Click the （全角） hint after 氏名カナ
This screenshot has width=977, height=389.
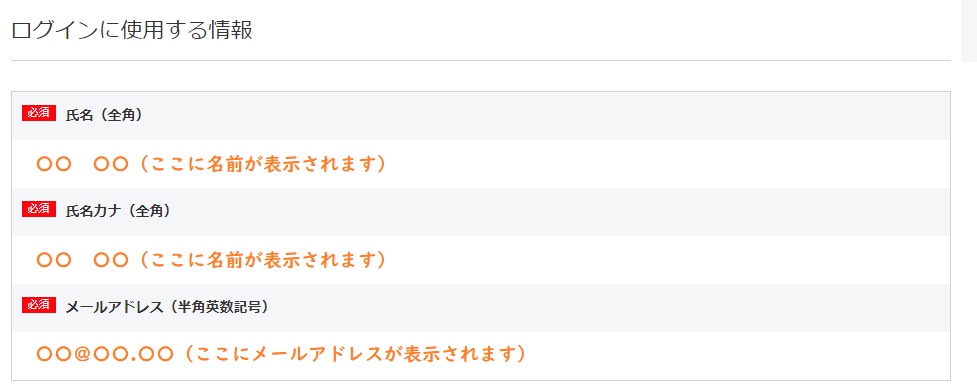[x=146, y=211]
